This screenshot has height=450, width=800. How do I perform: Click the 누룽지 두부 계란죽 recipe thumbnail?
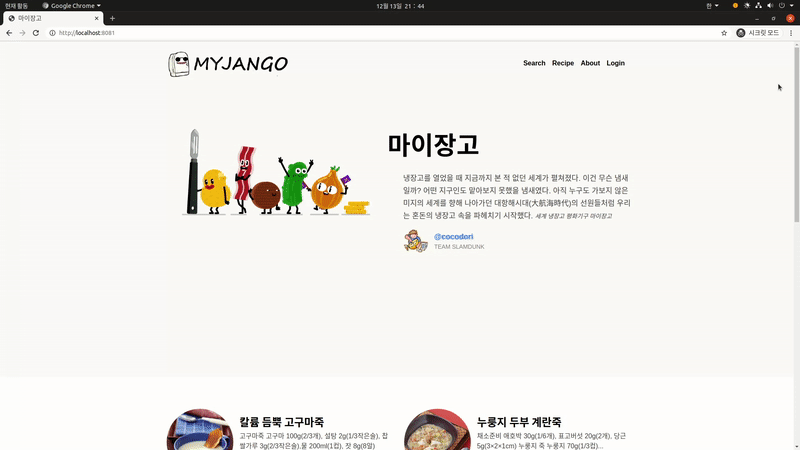[x=437, y=430]
